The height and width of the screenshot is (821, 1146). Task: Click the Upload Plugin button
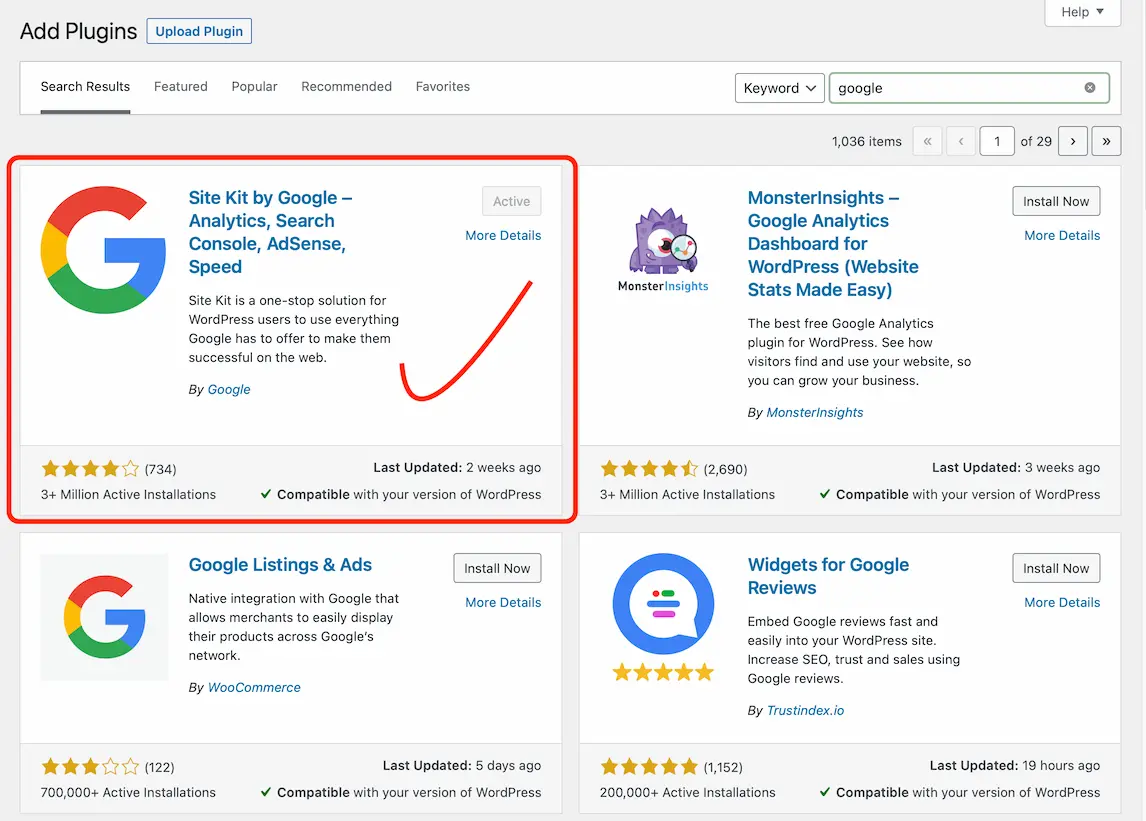198,31
